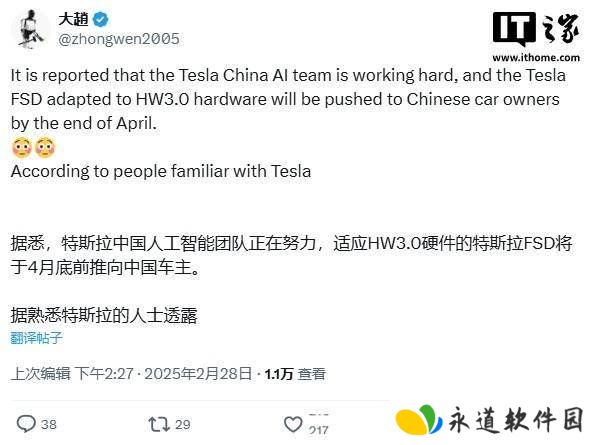The height and width of the screenshot is (445, 590).
Task: Click the first flushed face emoji
Action: pyautogui.click(x=22, y=147)
